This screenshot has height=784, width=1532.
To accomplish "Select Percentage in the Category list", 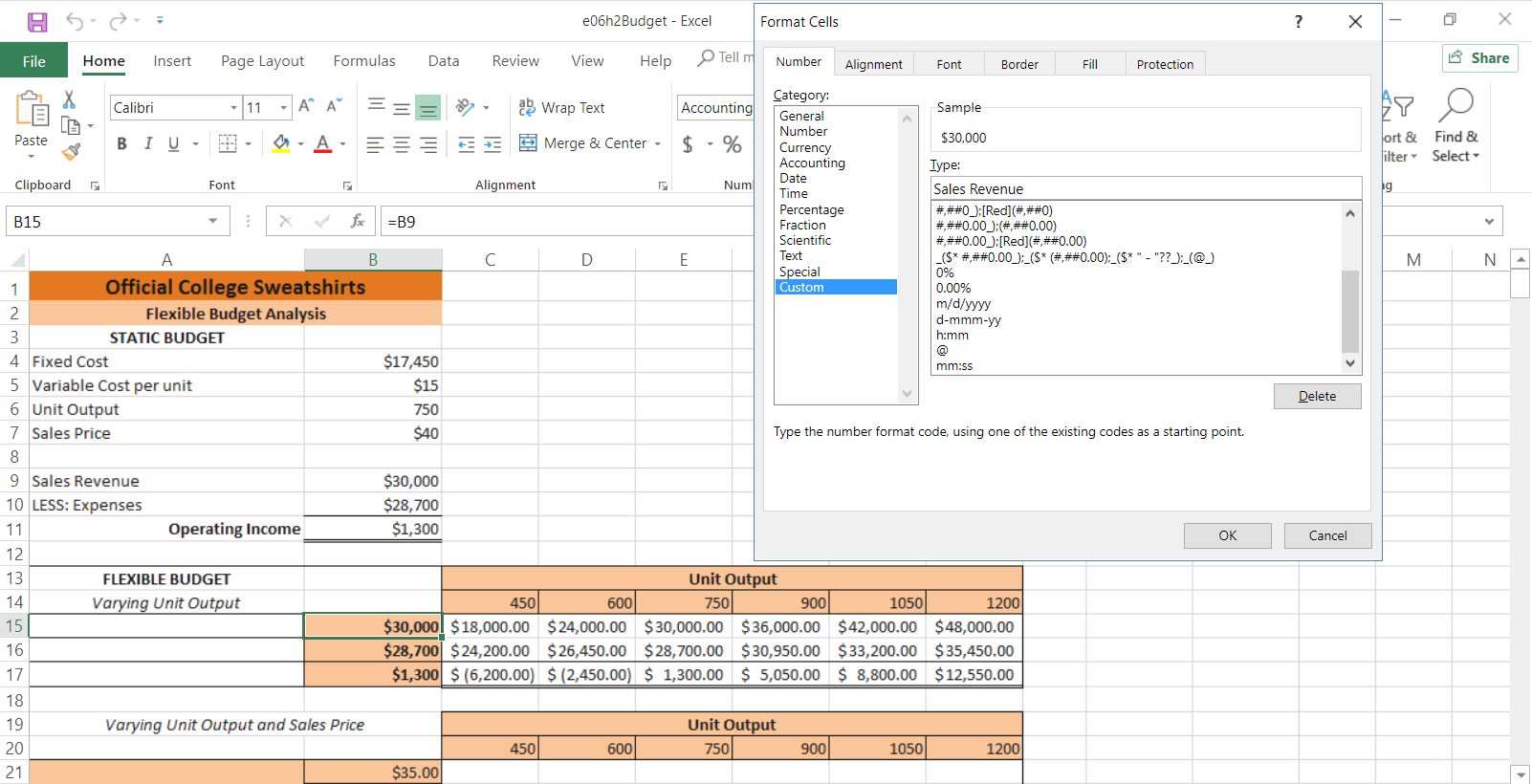I will pyautogui.click(x=812, y=209).
